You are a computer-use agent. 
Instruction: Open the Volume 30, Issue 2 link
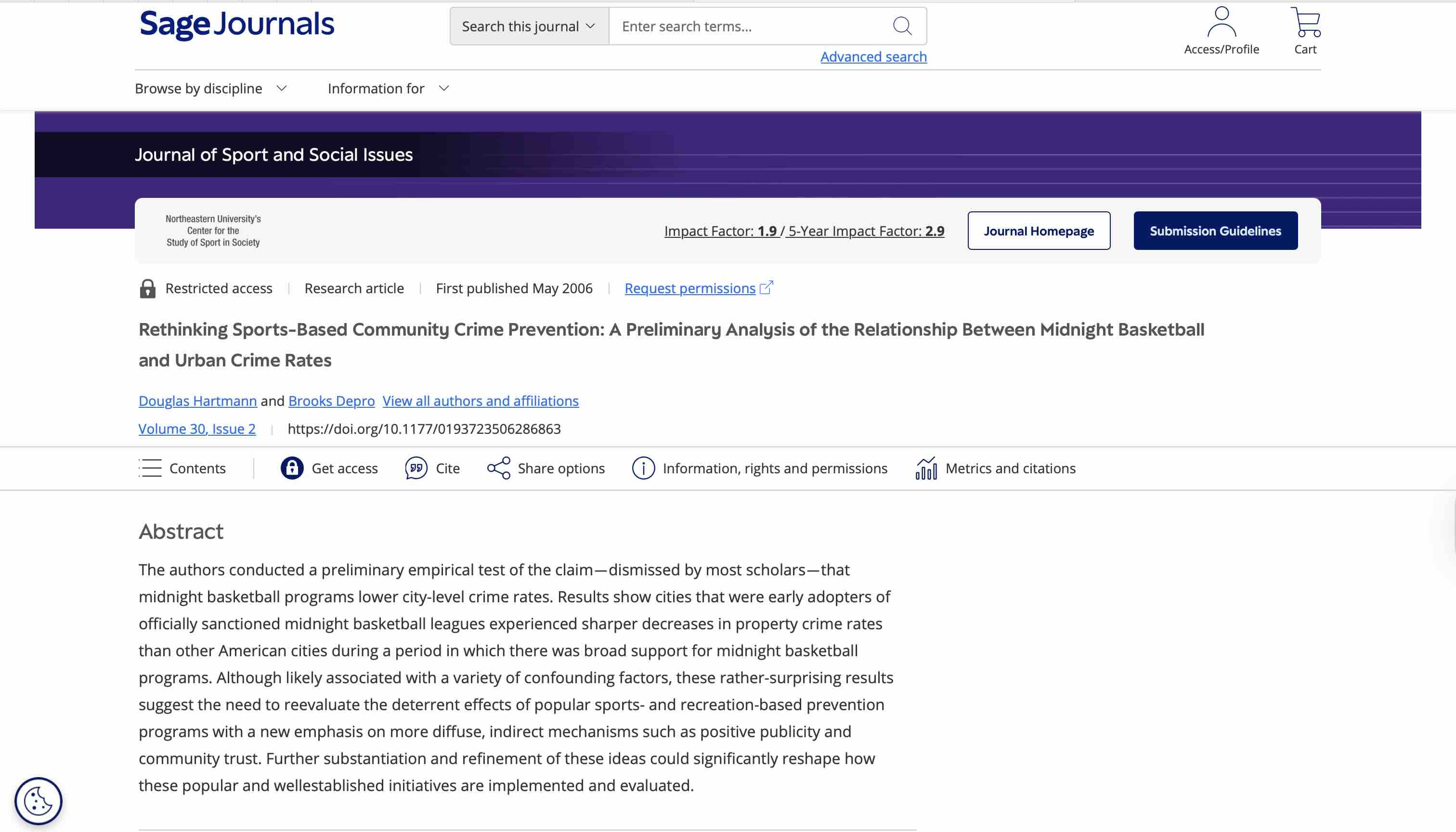(197, 429)
